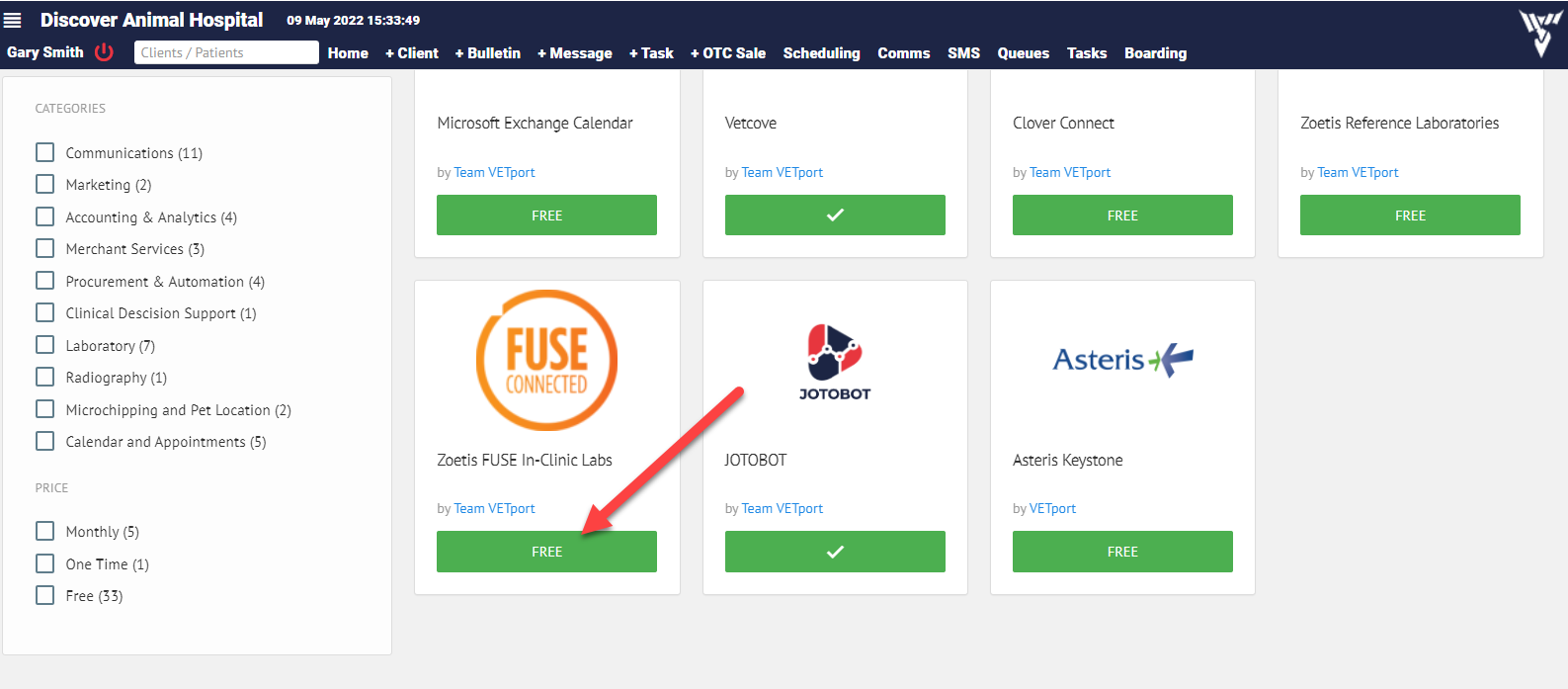Click the checkmark button under Vetcove
This screenshot has height=689, width=1568.
pyautogui.click(x=835, y=215)
